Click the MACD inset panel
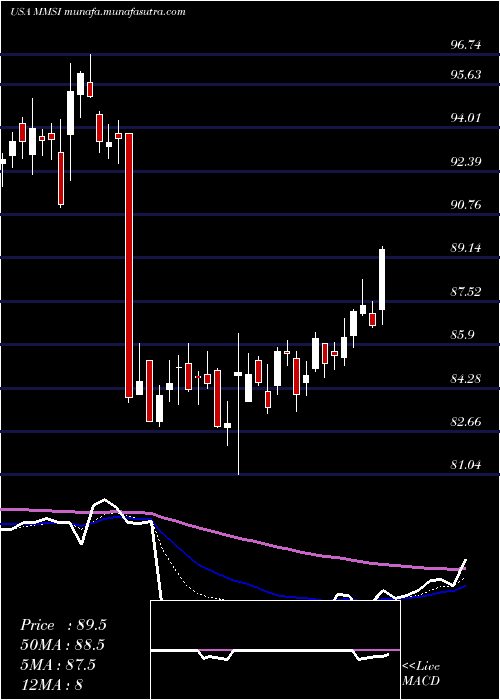 point(275,650)
